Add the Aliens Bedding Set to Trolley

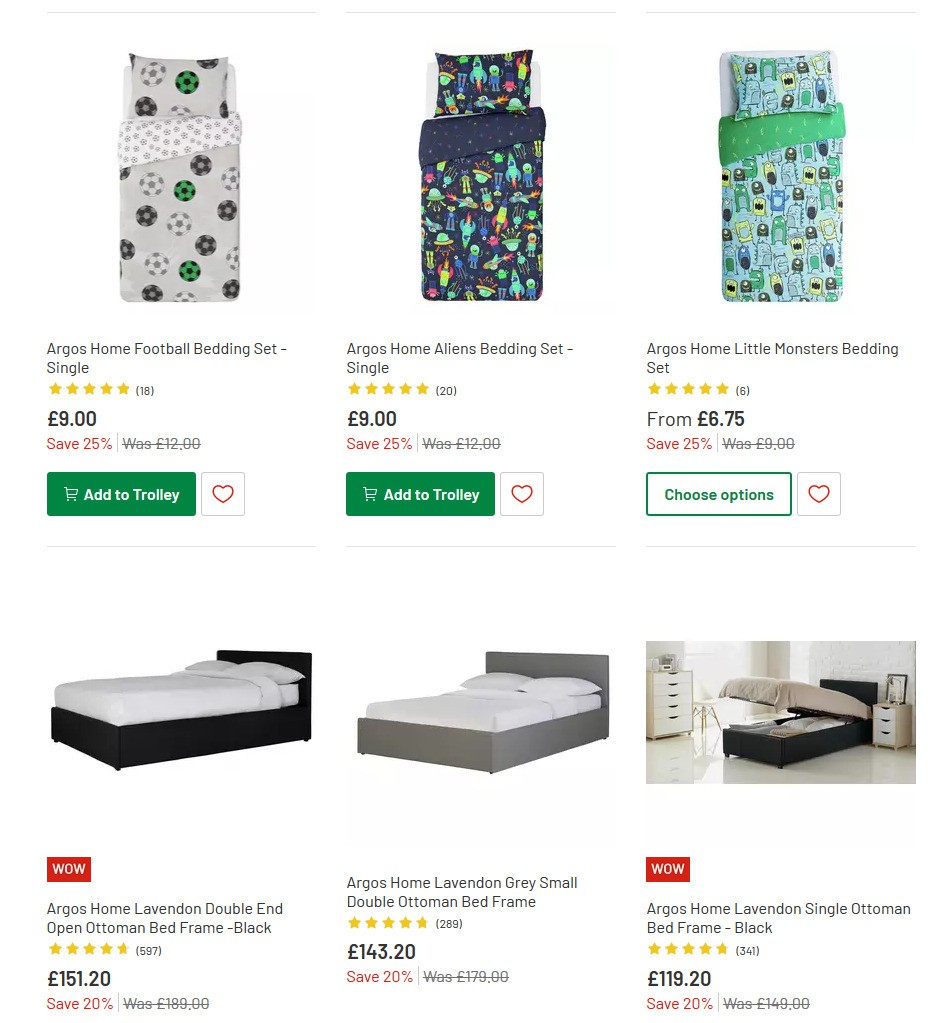[x=420, y=493]
